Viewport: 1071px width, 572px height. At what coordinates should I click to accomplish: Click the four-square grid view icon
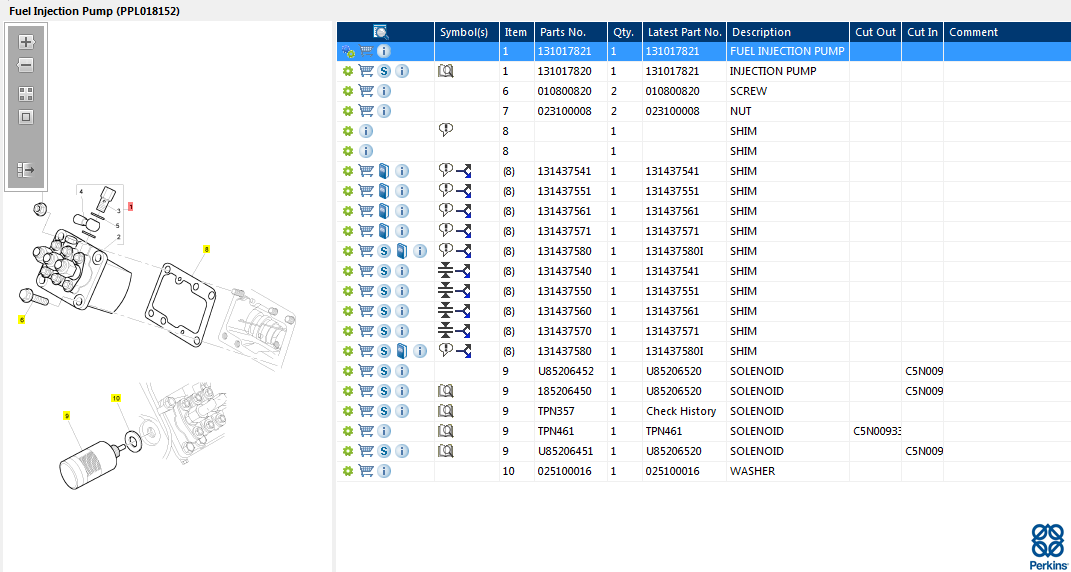click(26, 94)
